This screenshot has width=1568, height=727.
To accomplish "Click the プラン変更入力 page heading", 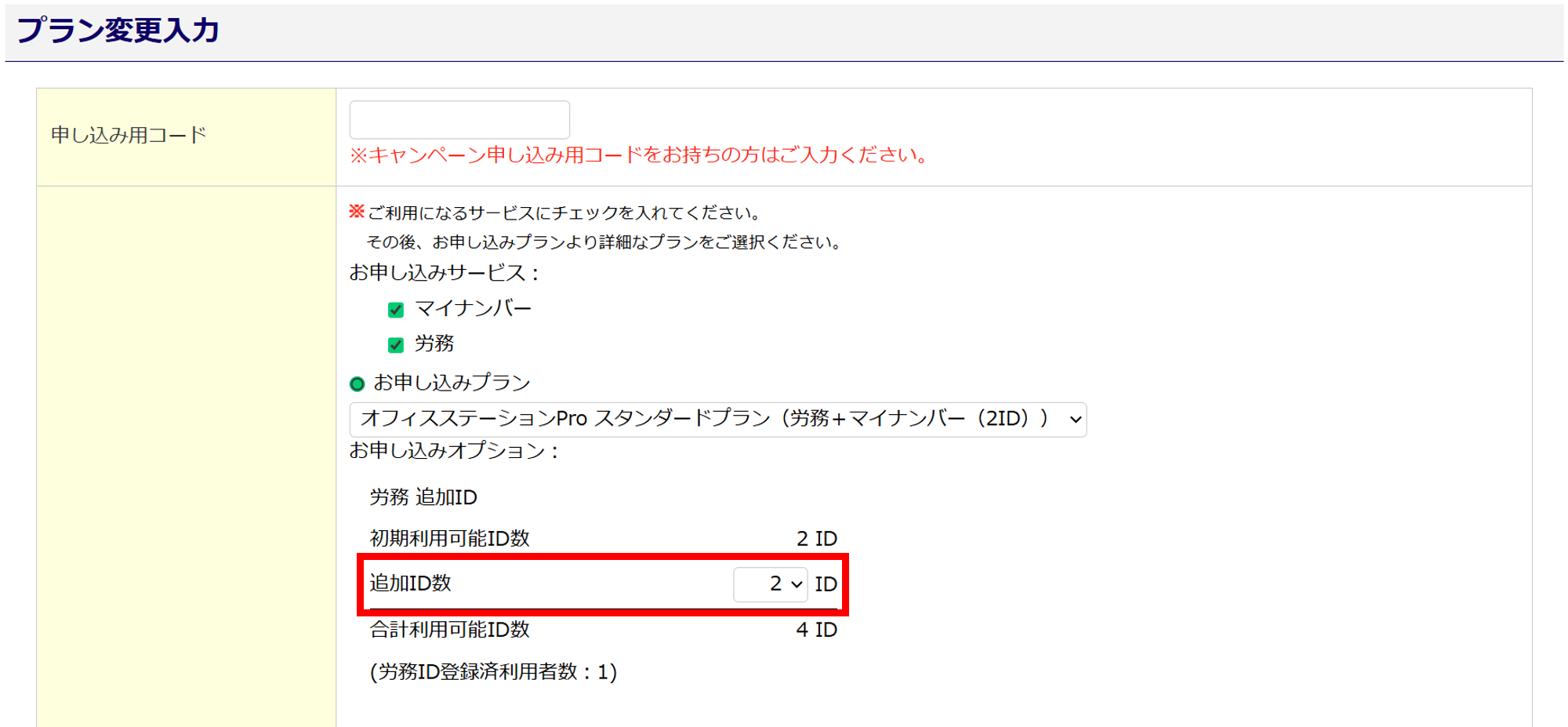I will (x=118, y=31).
